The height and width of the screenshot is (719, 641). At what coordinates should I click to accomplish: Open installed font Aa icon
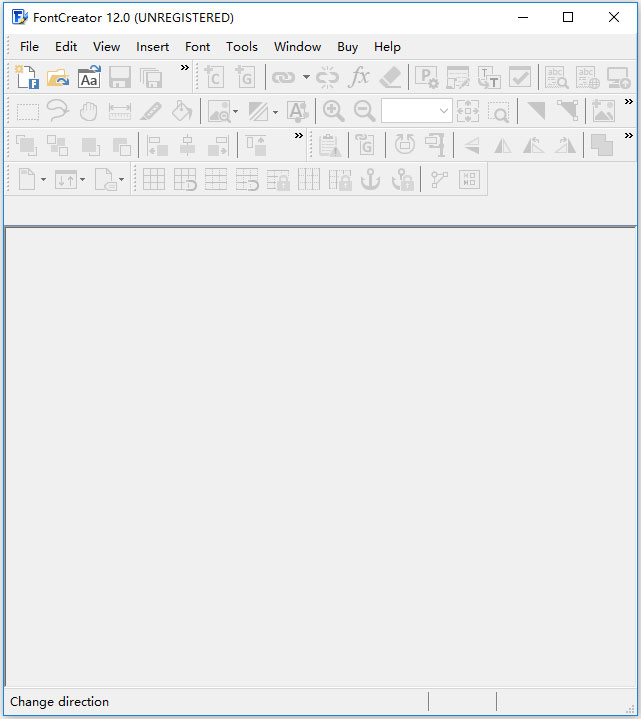(89, 77)
